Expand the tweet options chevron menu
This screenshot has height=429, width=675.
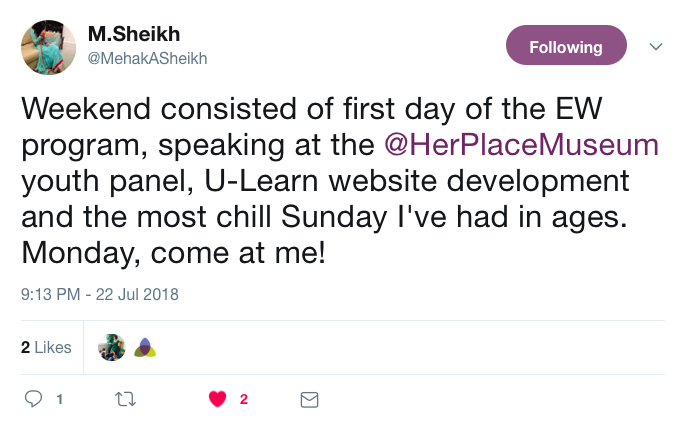tap(656, 46)
